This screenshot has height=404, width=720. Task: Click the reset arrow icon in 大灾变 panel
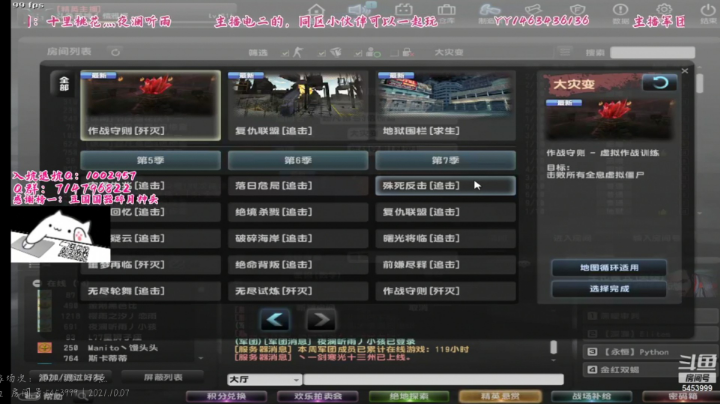[659, 83]
